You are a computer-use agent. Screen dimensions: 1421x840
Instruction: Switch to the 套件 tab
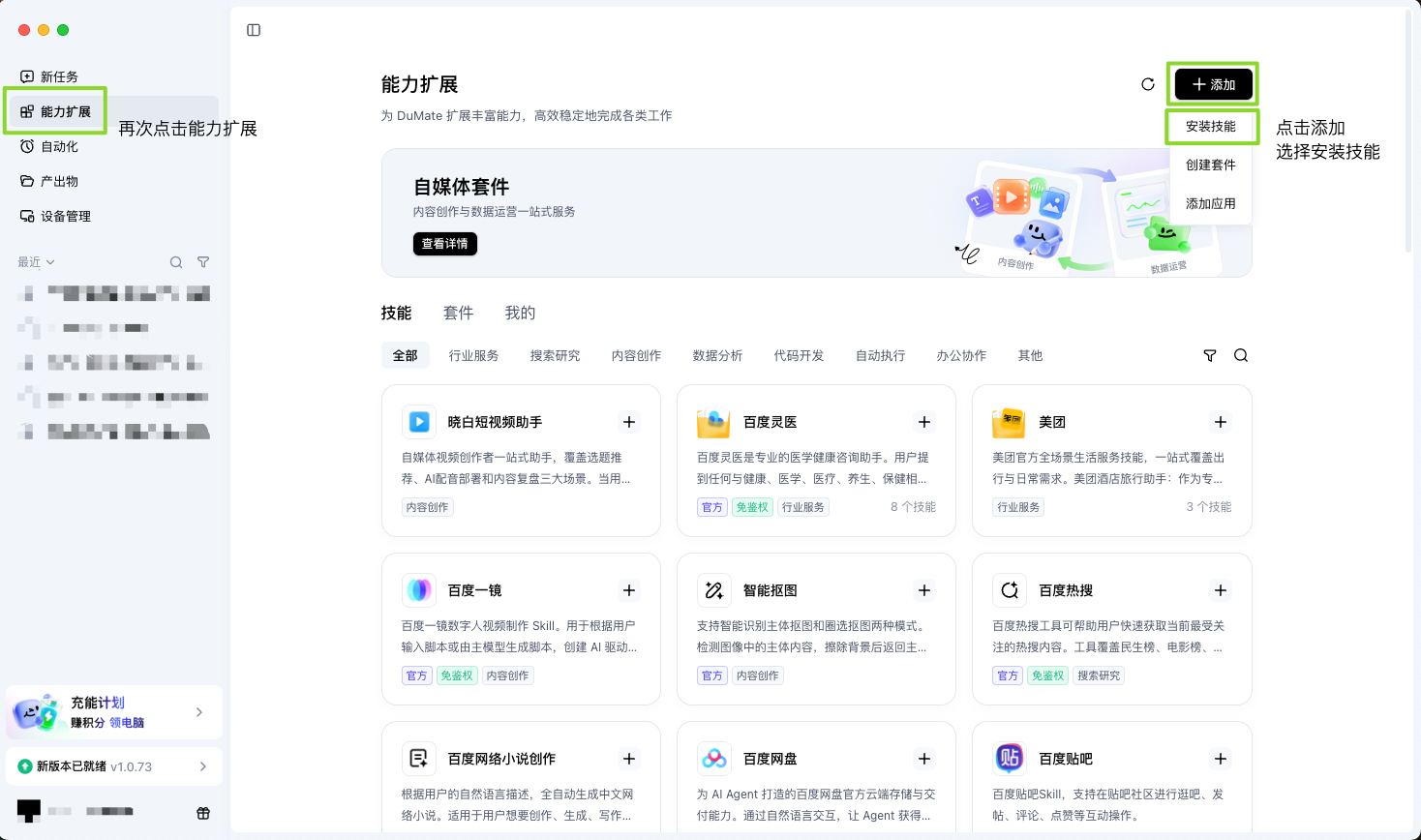click(459, 313)
